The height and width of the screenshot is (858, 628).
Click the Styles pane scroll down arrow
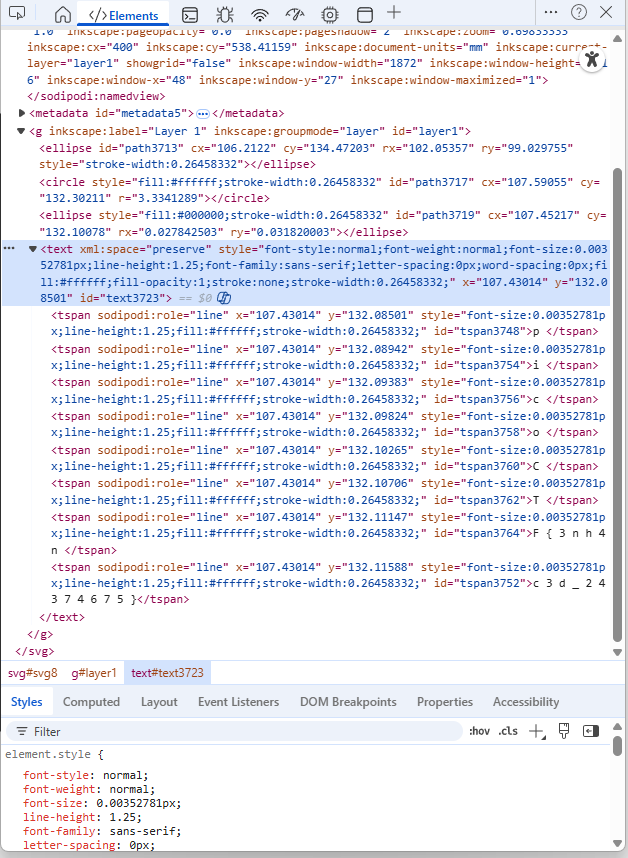tap(618, 844)
